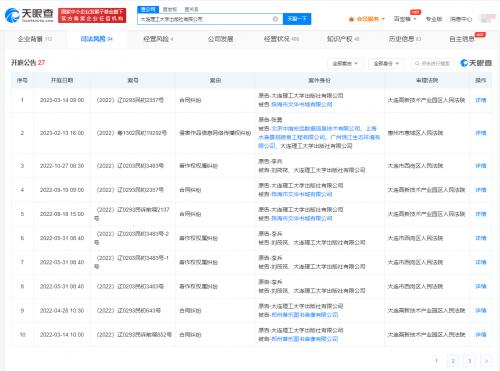Open the 全部案由 filter dropdown
Viewport: 500px width, 371px height.
coord(345,63)
